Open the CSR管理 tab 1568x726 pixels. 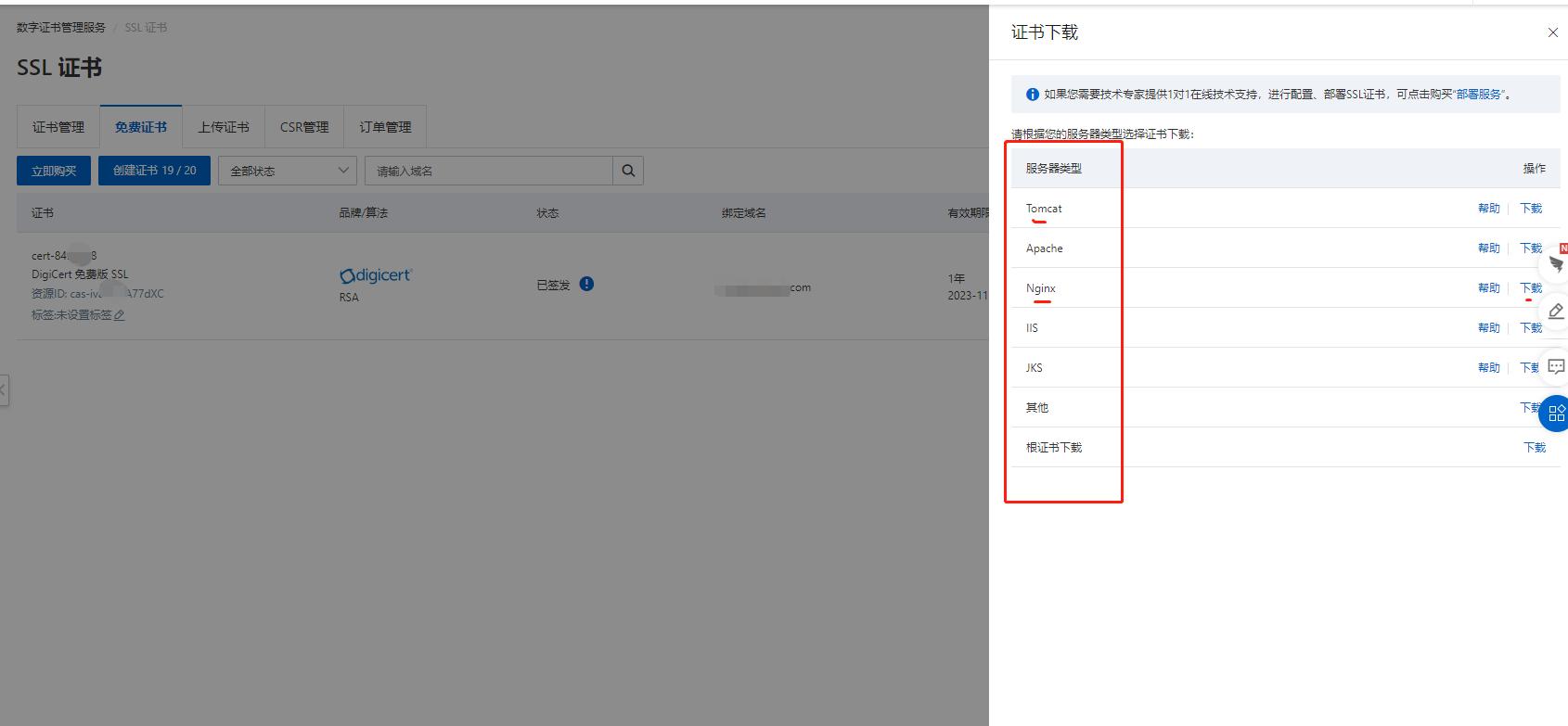point(304,127)
